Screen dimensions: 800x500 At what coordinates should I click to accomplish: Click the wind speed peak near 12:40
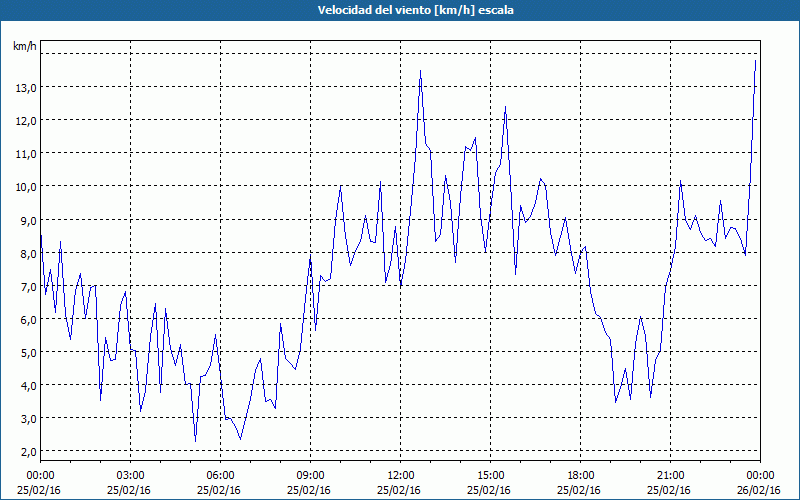coord(420,71)
